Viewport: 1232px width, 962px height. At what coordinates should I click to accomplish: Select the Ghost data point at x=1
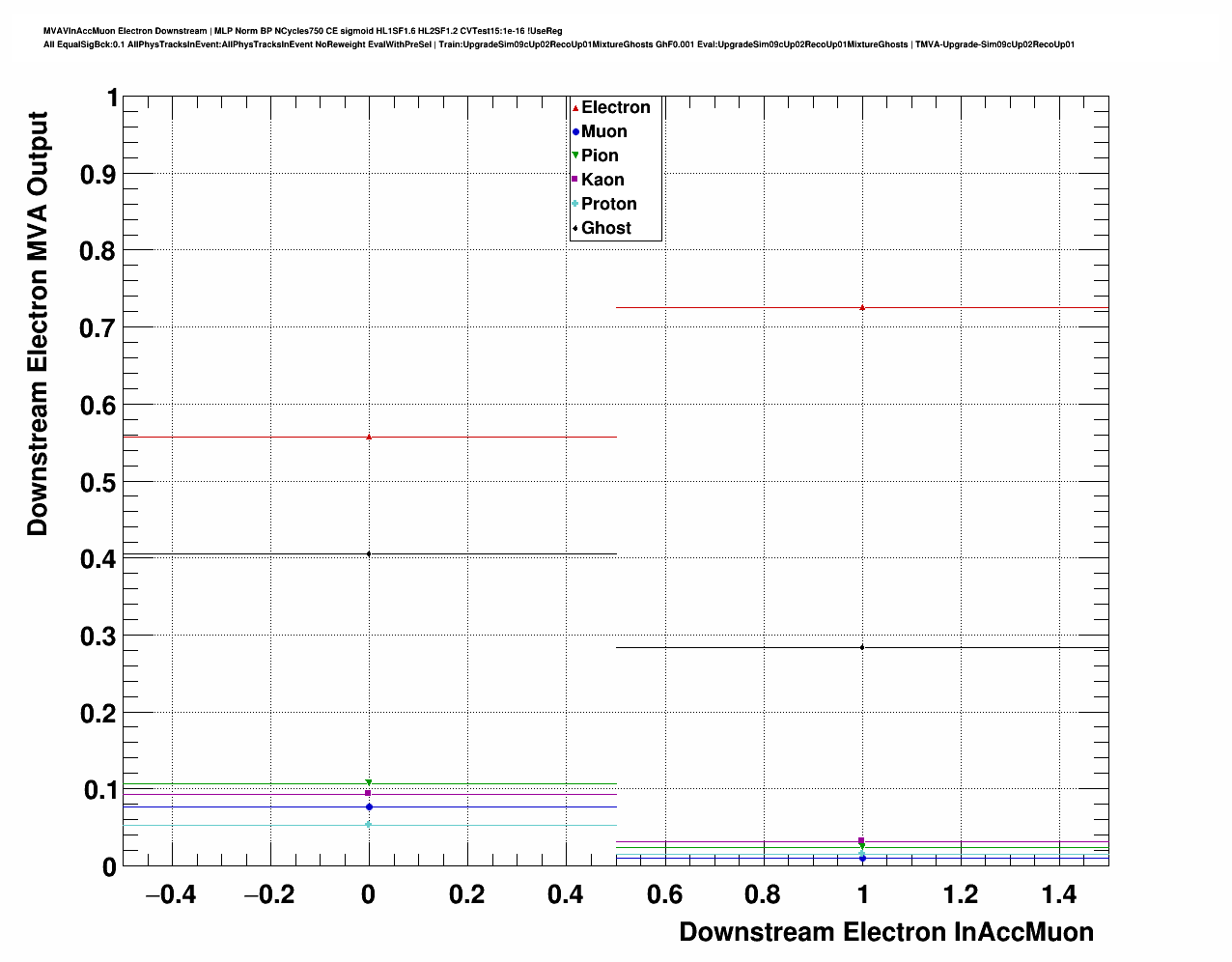point(862,647)
